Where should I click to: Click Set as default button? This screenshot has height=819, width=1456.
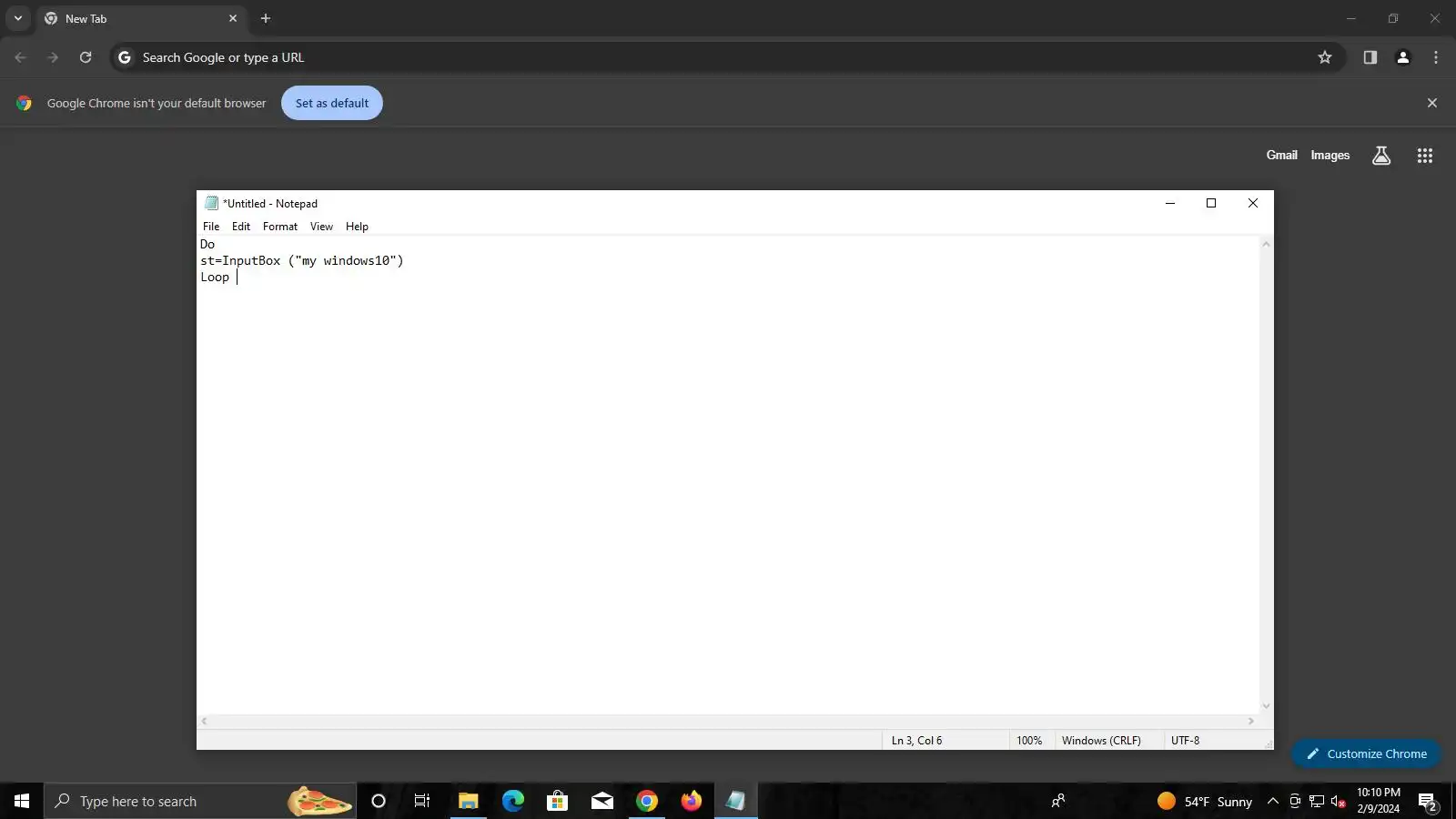point(332,103)
